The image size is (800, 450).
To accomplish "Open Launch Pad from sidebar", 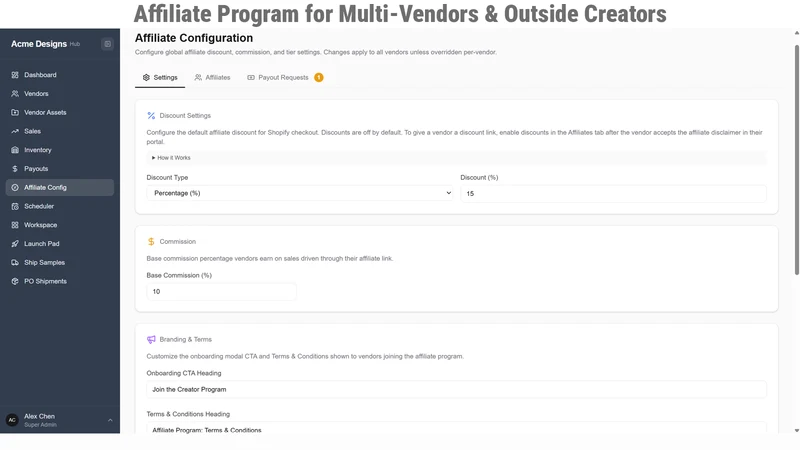I will [60, 244].
